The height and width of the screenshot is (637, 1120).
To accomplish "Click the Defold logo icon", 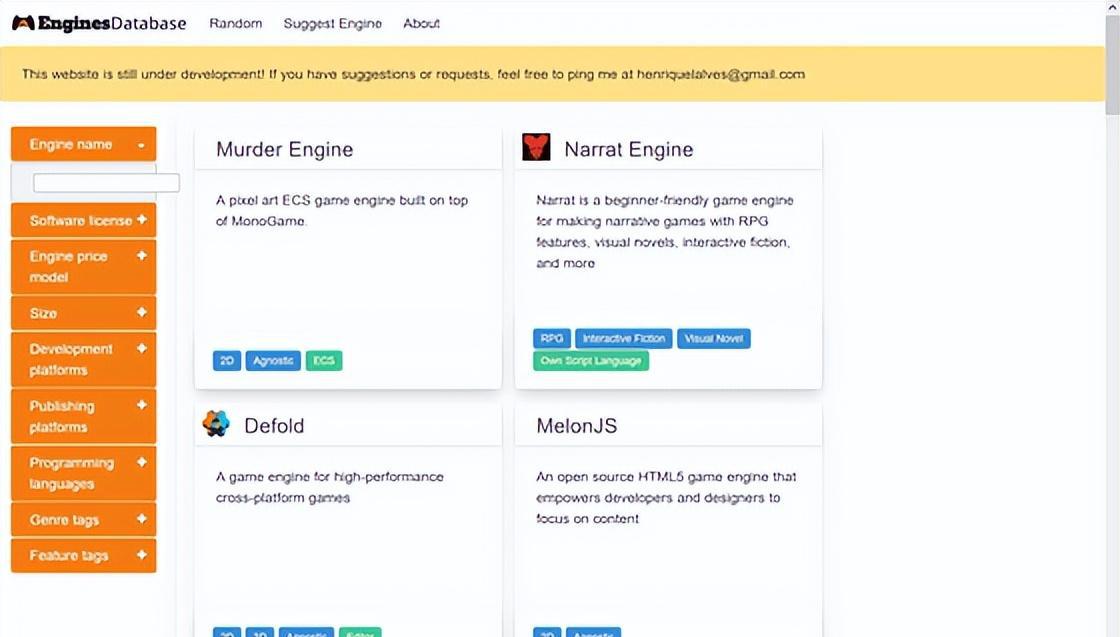I will 216,423.
